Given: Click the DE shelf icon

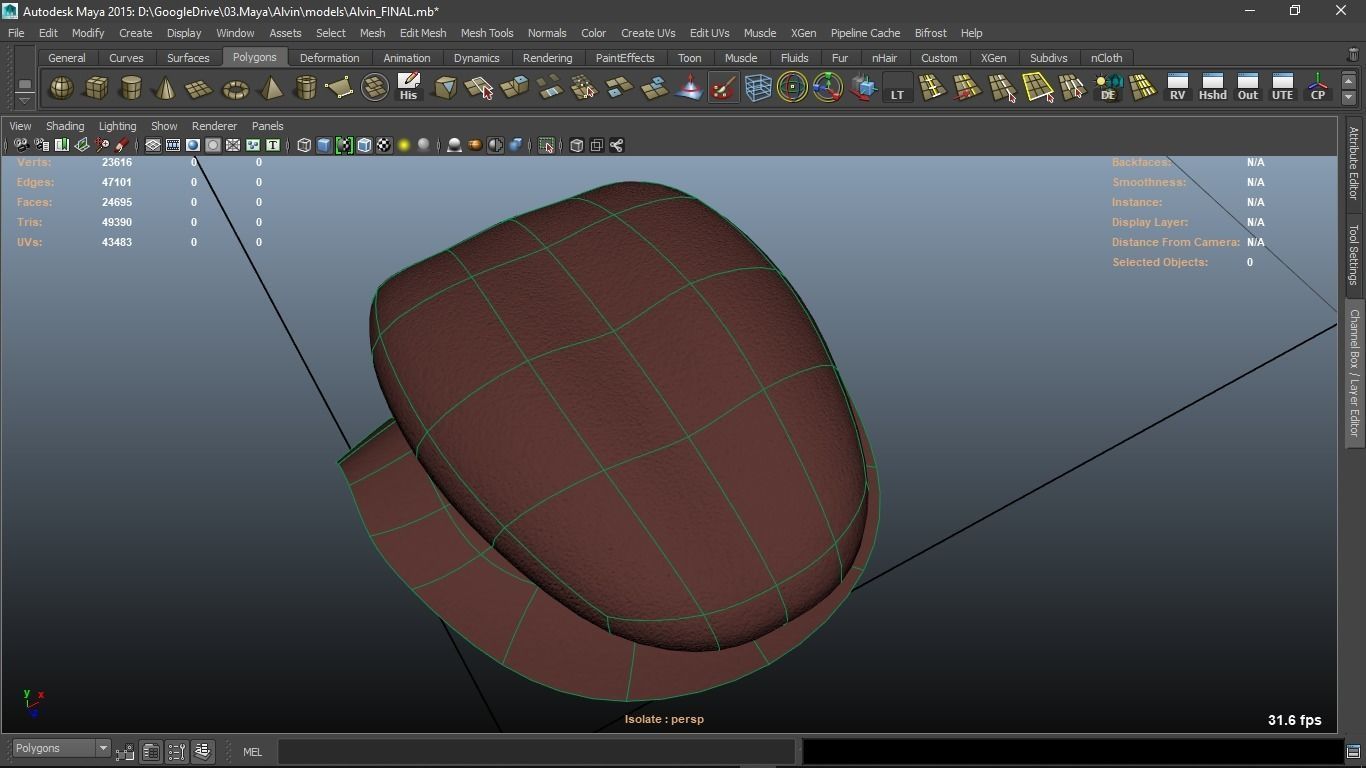Looking at the screenshot, I should (1108, 88).
